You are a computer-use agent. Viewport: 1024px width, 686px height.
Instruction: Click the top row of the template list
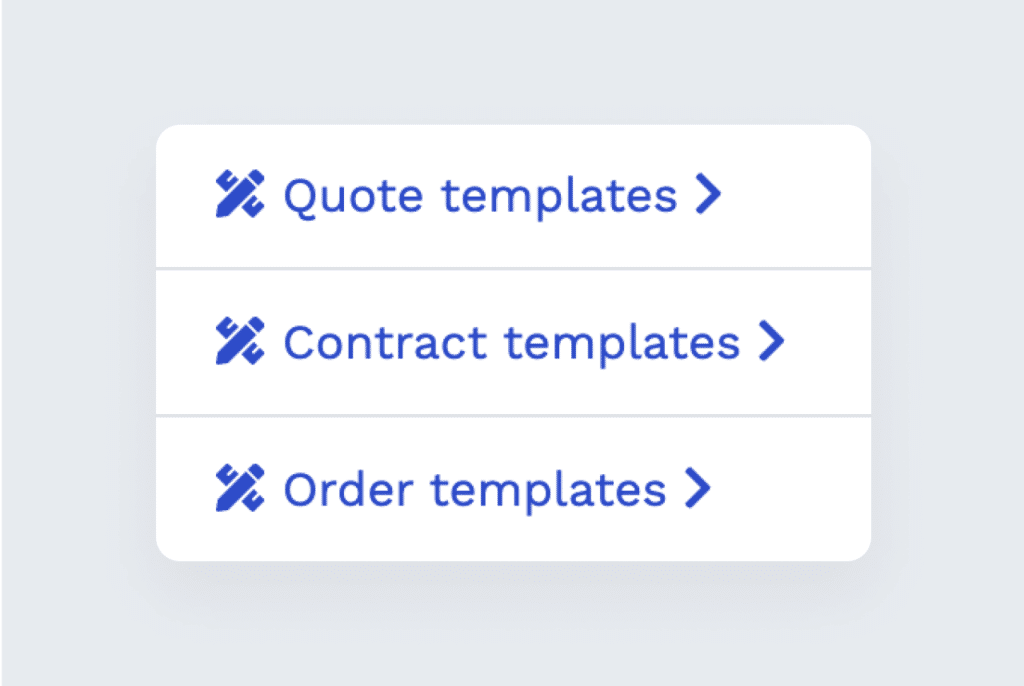(x=512, y=195)
